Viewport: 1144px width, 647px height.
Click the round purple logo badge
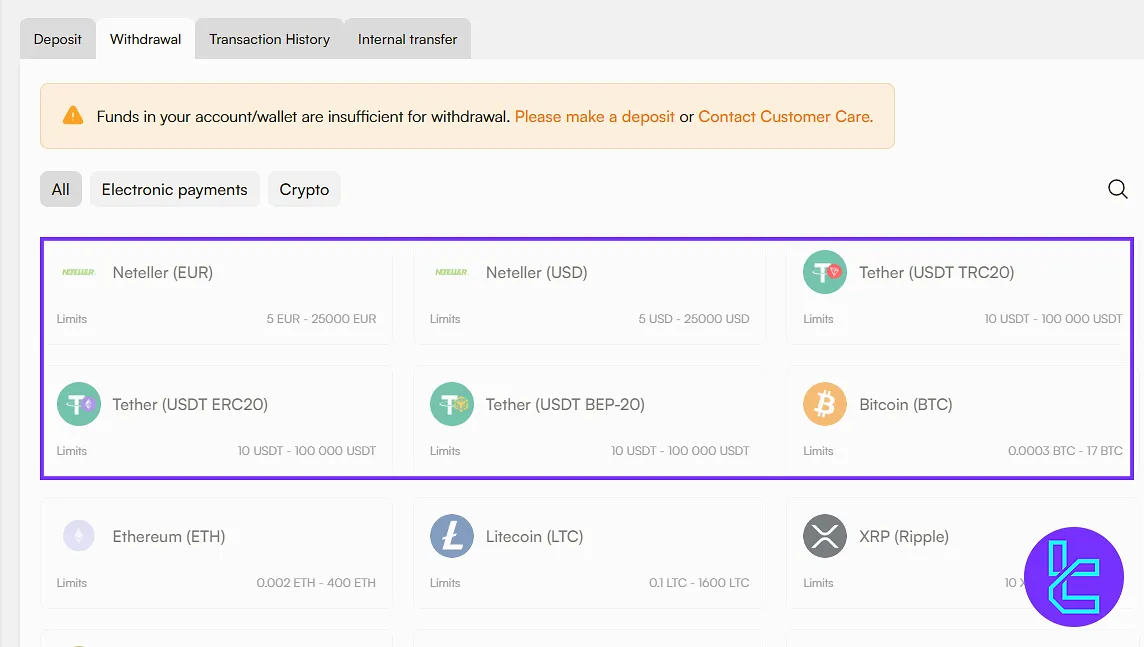(1074, 577)
